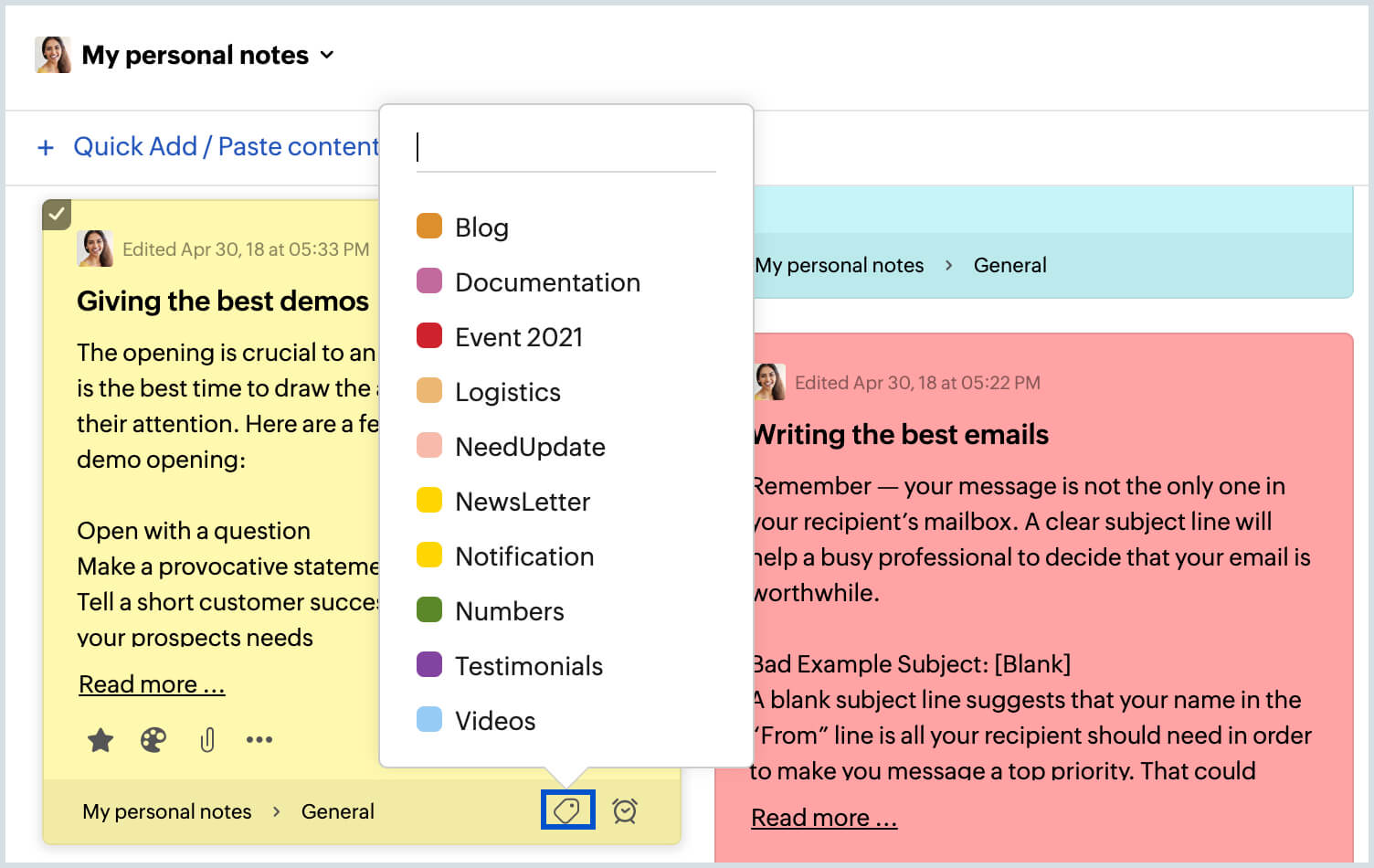Open the three-dot more options icon
The width and height of the screenshot is (1374, 868).
click(x=259, y=739)
